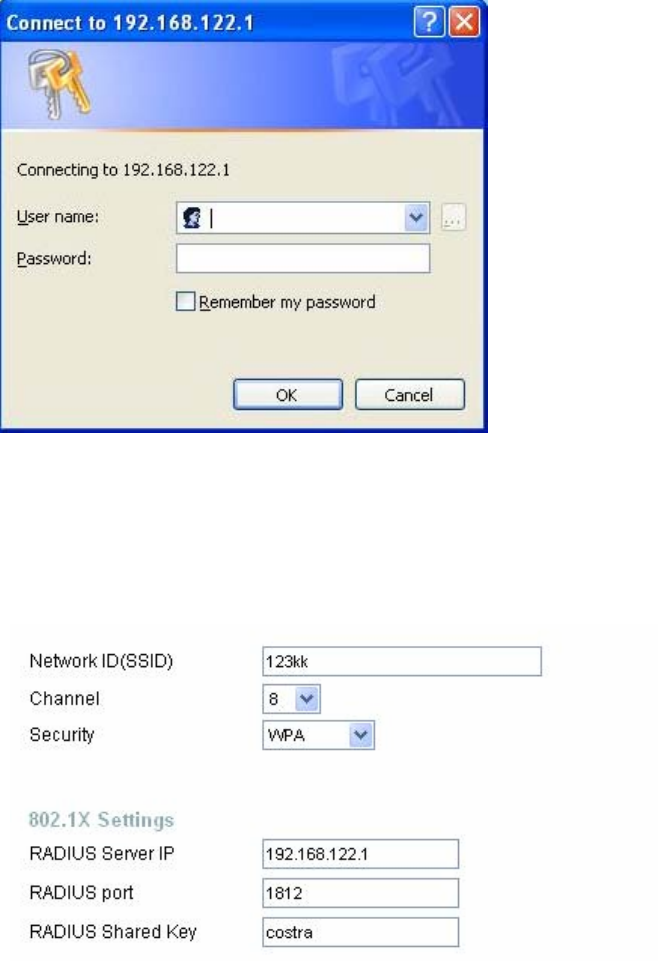Click the Network ID(SSID) field containing 123kk

coord(402,661)
